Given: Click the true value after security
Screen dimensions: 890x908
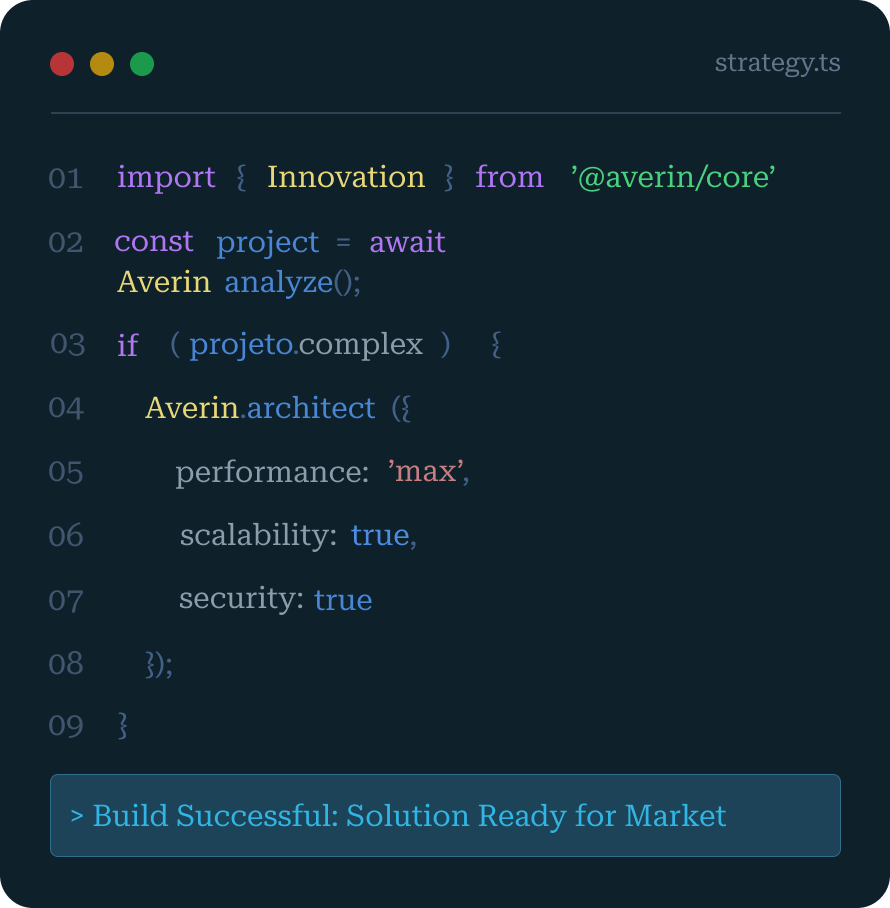Looking at the screenshot, I should click(x=343, y=600).
